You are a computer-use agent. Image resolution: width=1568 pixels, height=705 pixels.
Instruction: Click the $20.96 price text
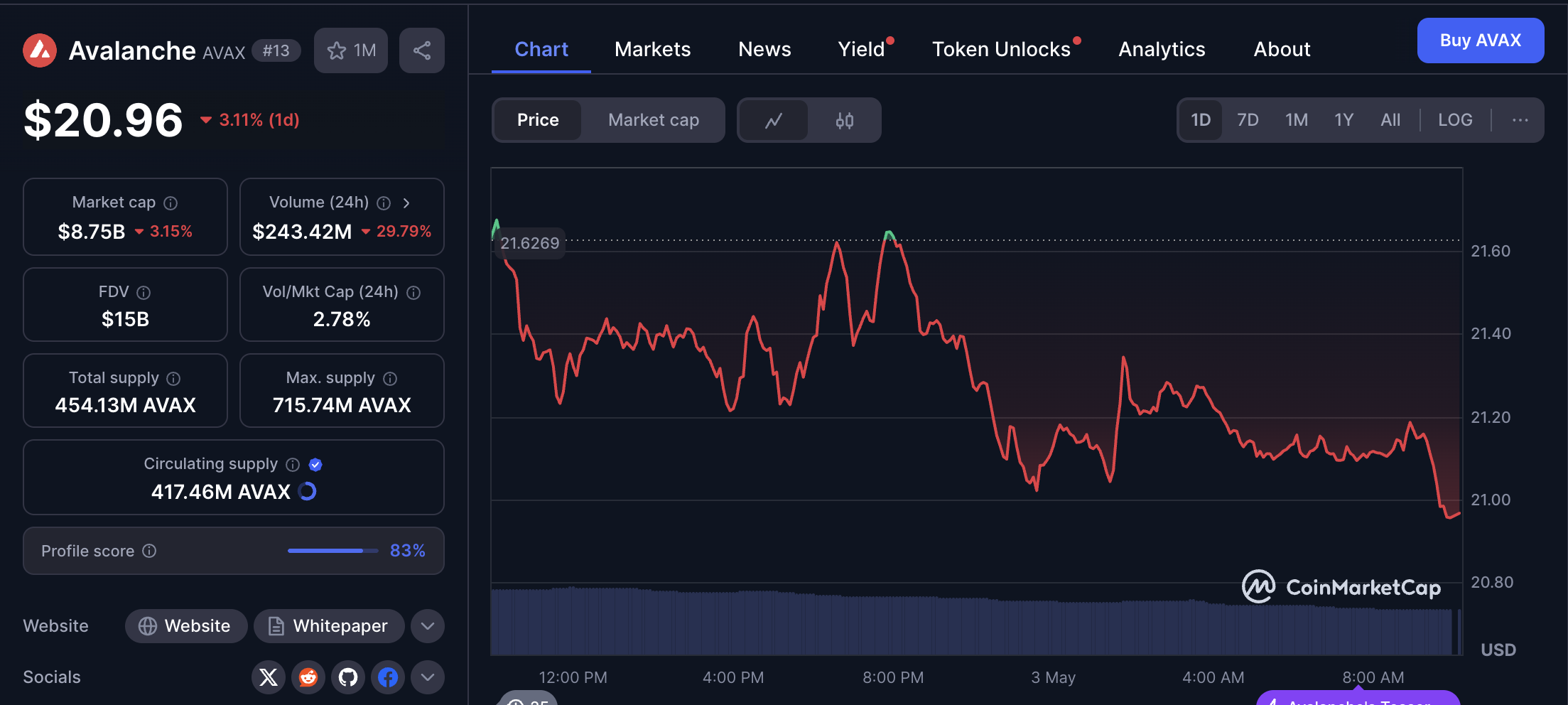[x=104, y=119]
